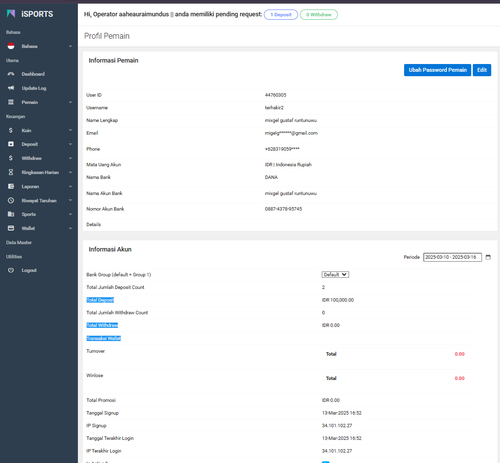
Task: Expand the Wallet submenu arrow
Action: (70, 228)
